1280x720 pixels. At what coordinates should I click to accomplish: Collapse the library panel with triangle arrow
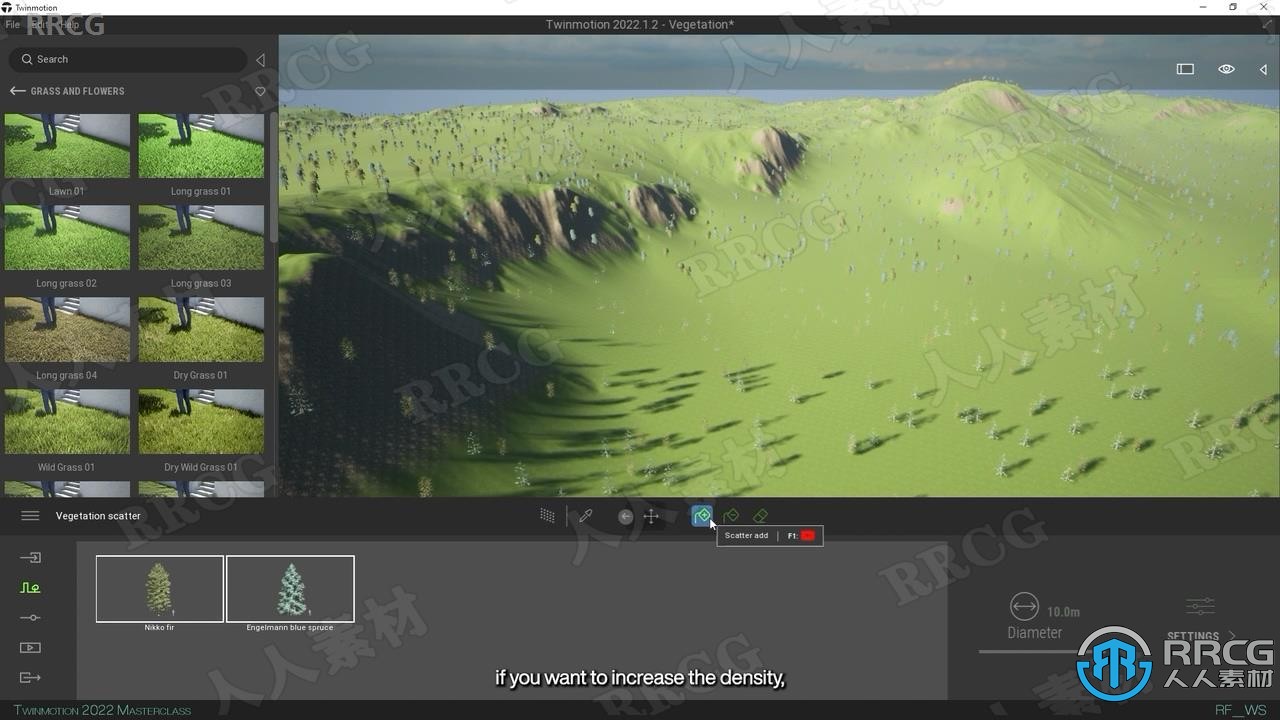(260, 60)
